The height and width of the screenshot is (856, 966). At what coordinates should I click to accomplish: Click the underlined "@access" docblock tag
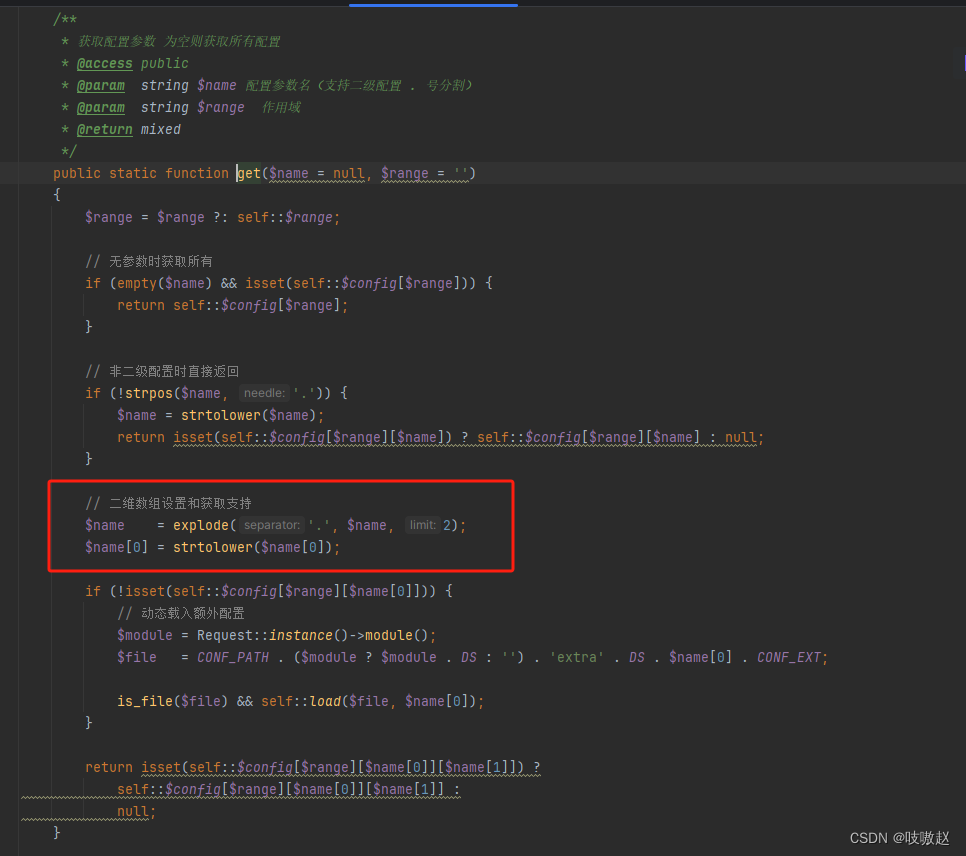pyautogui.click(x=104, y=63)
